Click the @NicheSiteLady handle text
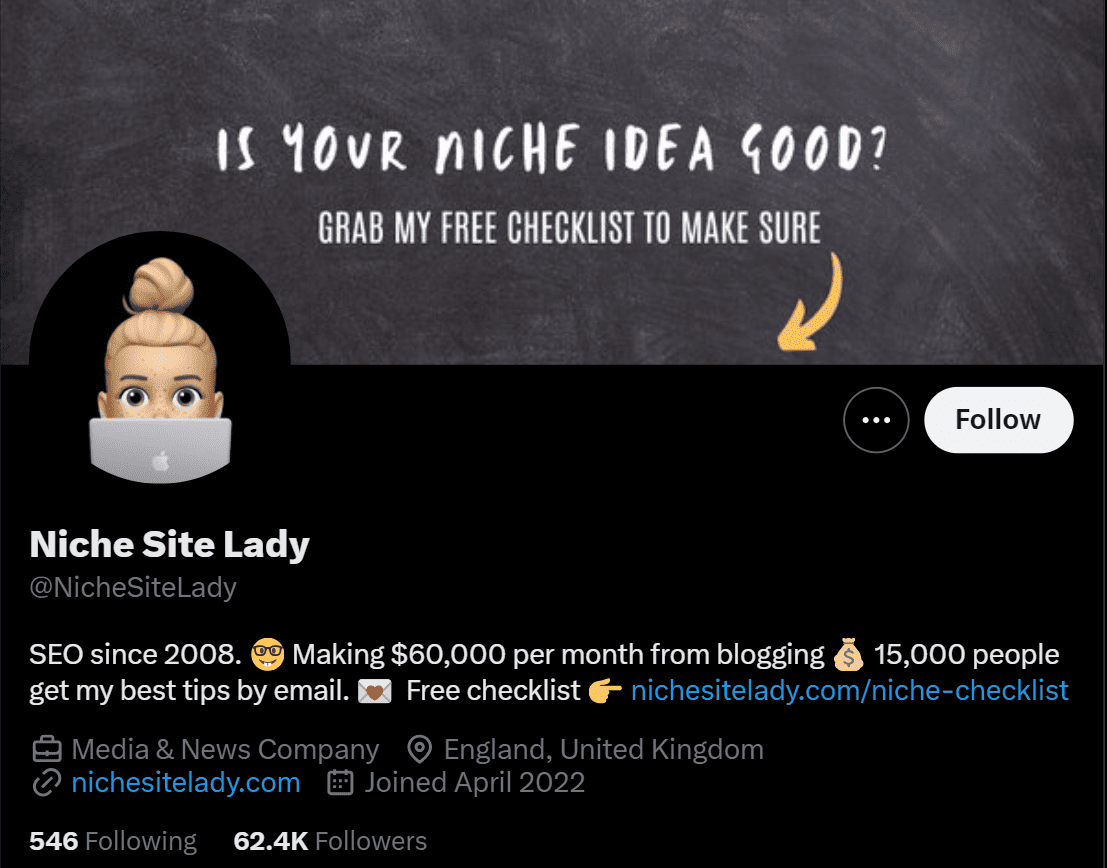 coord(133,588)
